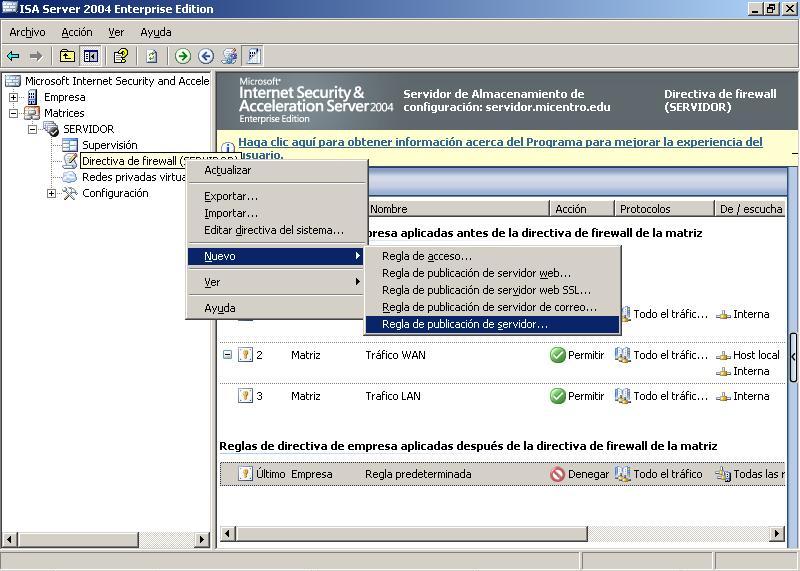
Task: Click Exportar in the context menu
Action: [x=231, y=196]
